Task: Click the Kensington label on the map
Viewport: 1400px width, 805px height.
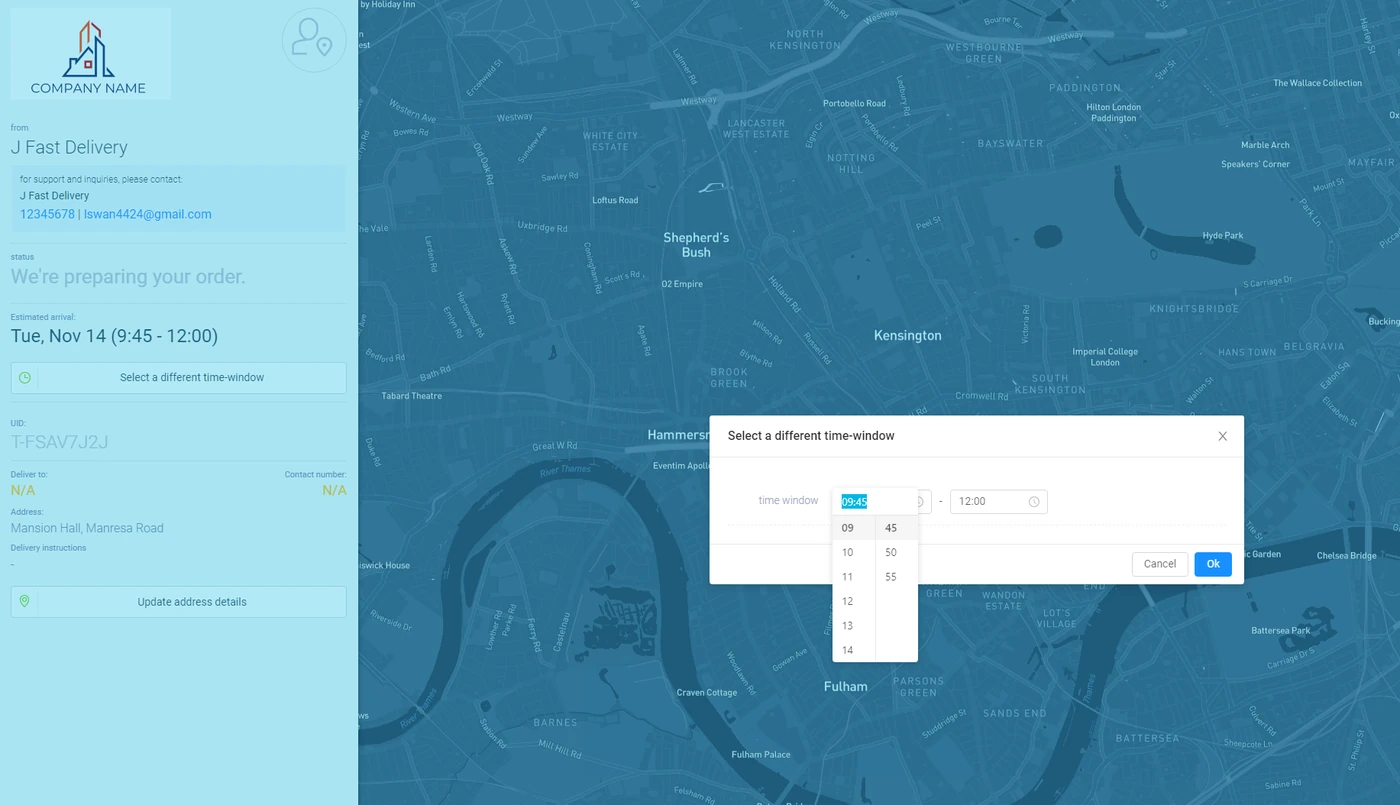Action: pos(908,336)
